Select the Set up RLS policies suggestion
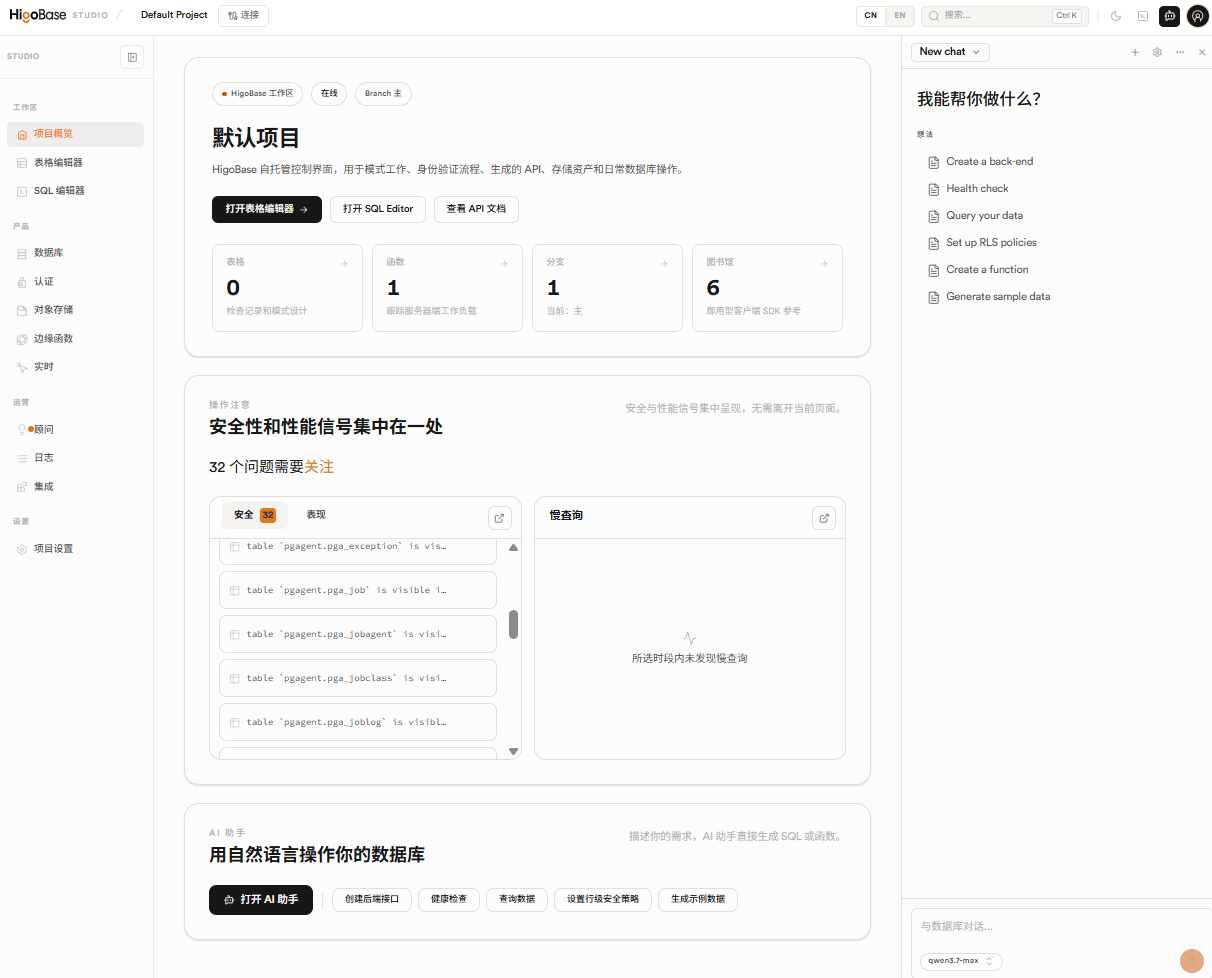This screenshot has height=978, width=1212. pyautogui.click(x=991, y=243)
